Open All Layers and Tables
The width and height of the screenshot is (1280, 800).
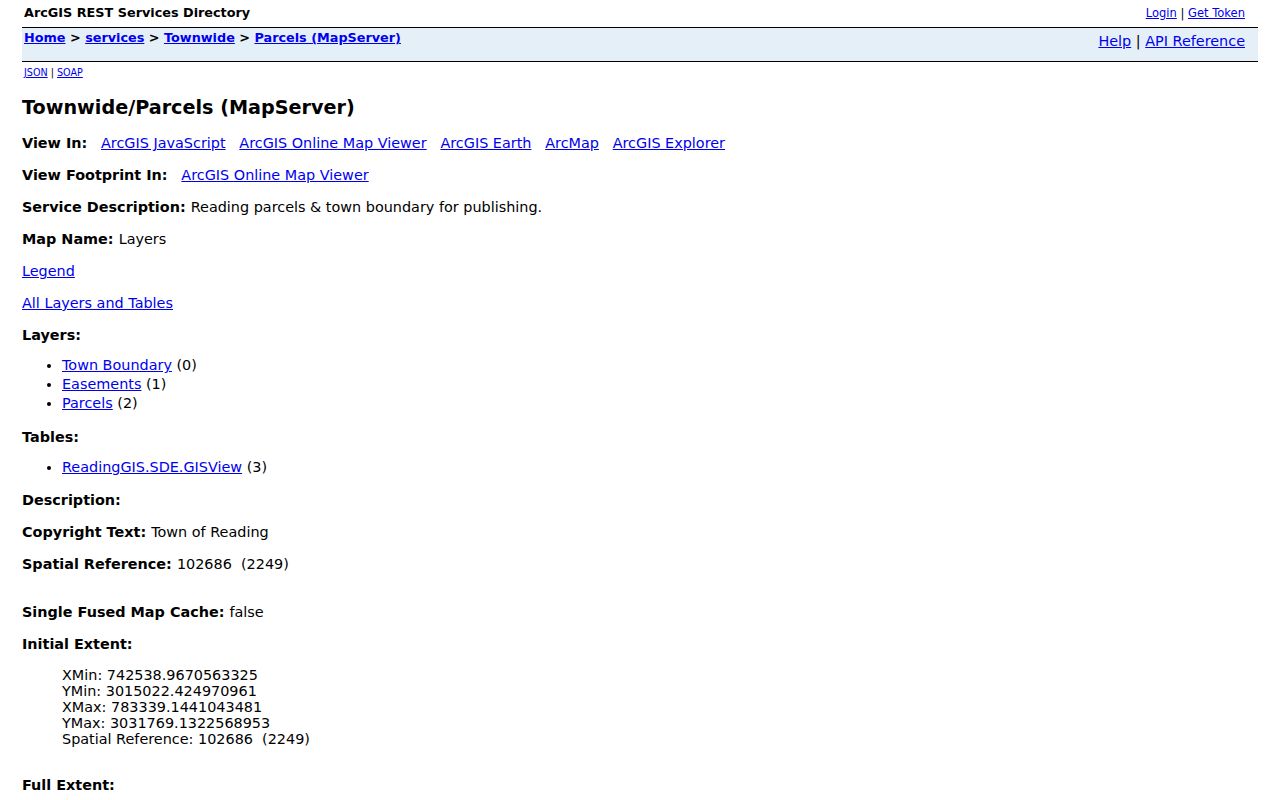(x=97, y=303)
